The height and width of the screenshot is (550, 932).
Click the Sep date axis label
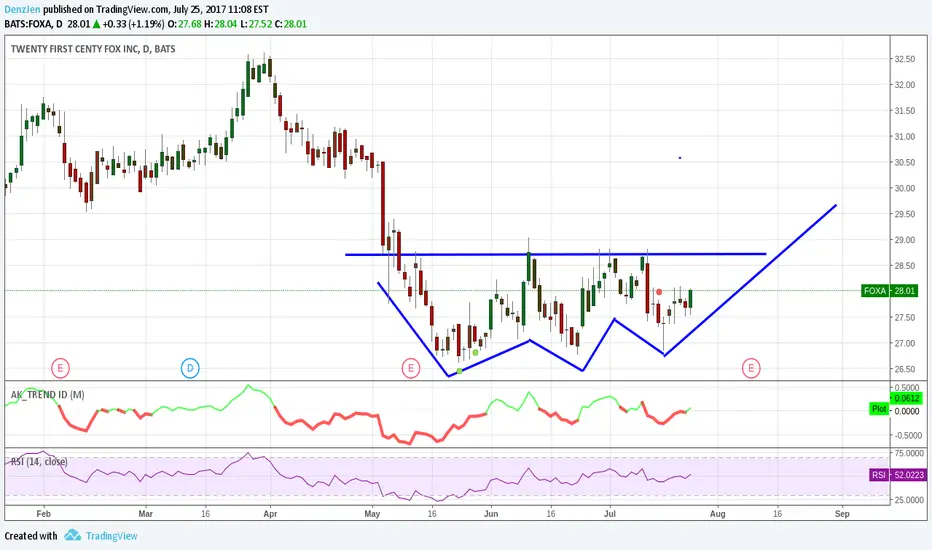coord(842,514)
